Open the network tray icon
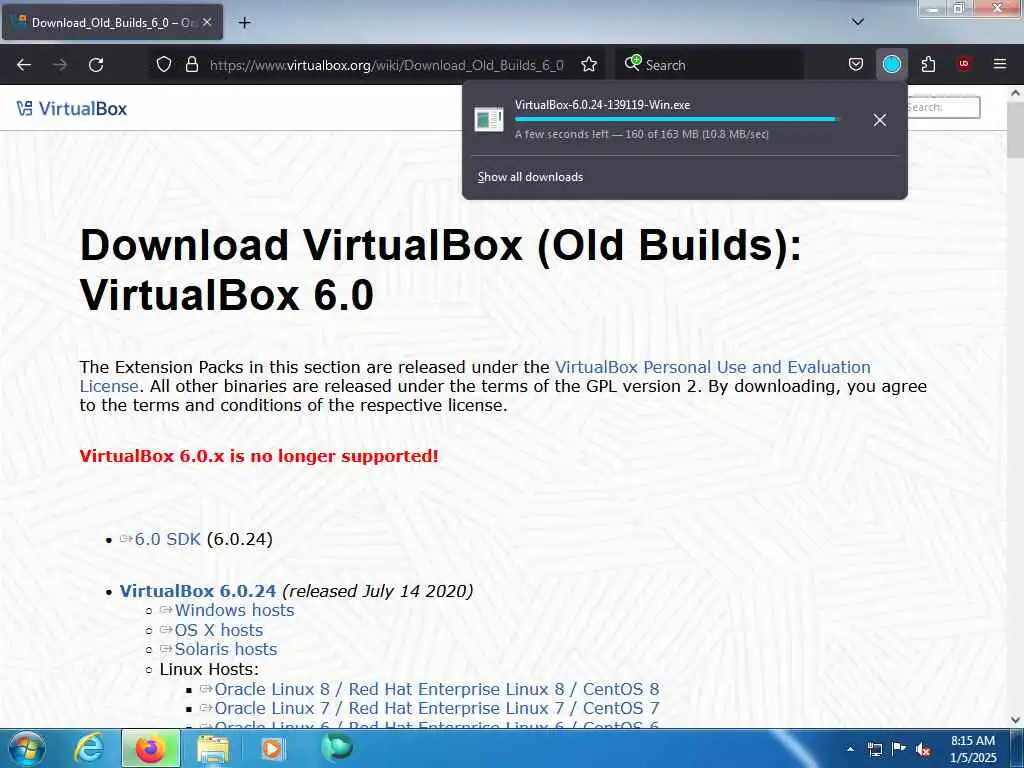This screenshot has height=768, width=1024. coord(874,750)
